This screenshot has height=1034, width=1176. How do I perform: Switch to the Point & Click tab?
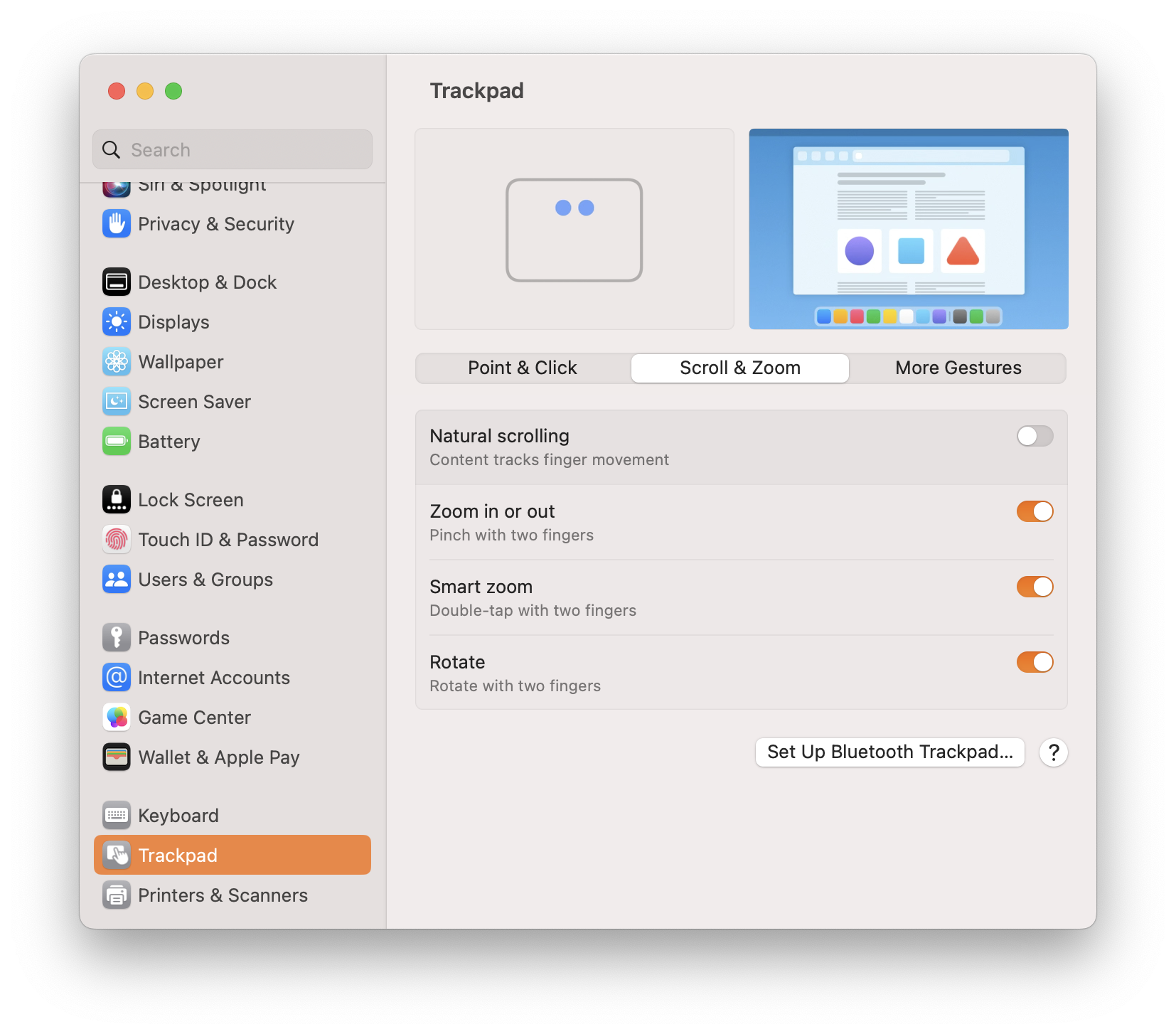522,368
